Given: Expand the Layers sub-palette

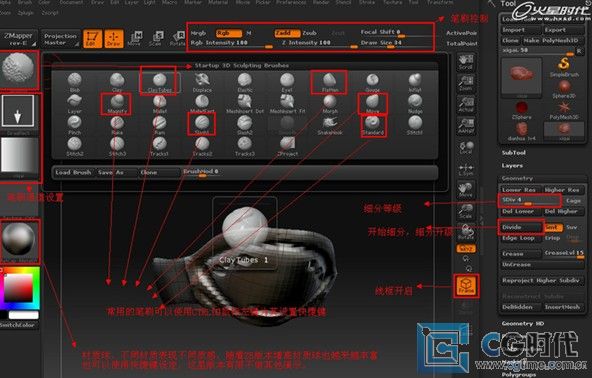Looking at the screenshot, I should [512, 166].
